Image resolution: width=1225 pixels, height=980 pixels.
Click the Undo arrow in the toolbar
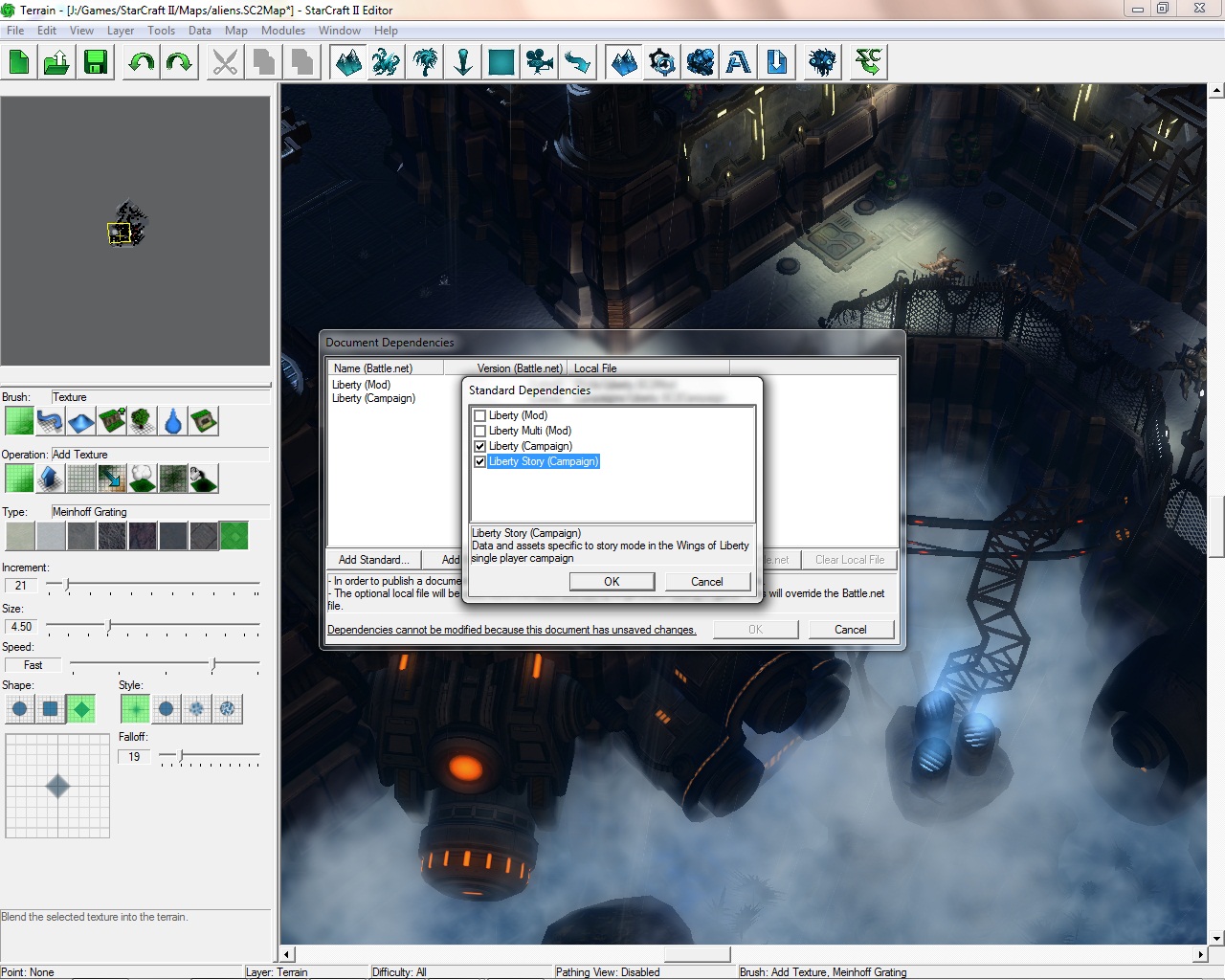click(142, 63)
